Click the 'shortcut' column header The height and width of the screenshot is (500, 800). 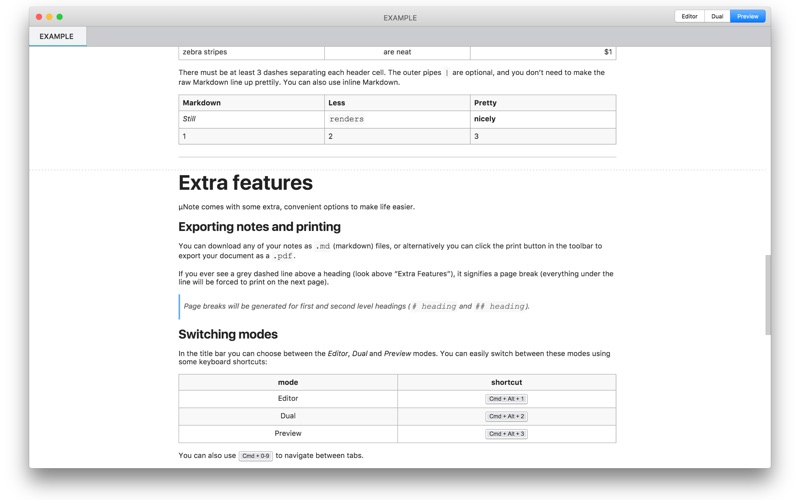coord(506,382)
